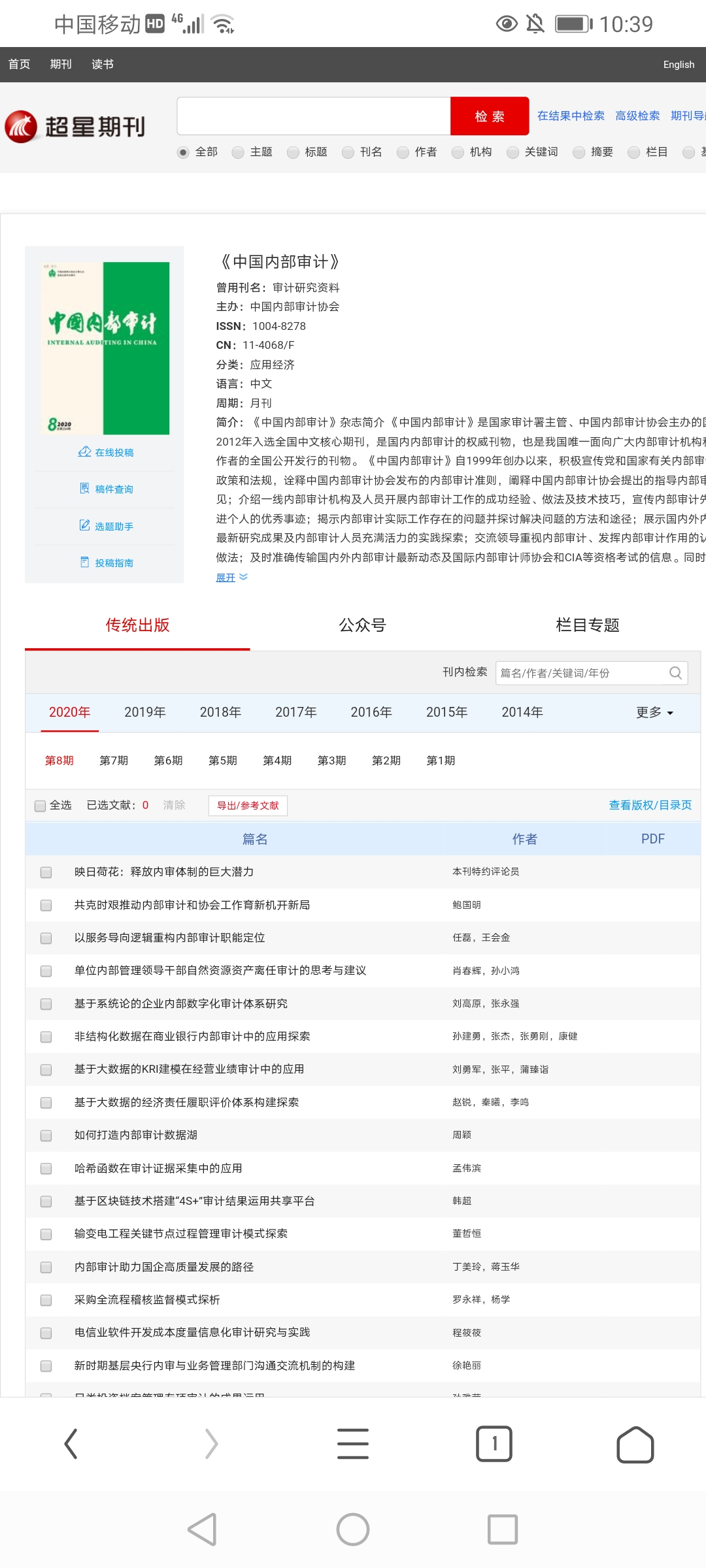Click 在结果中检索 link
Screen dimensions: 706x1568
tap(571, 116)
